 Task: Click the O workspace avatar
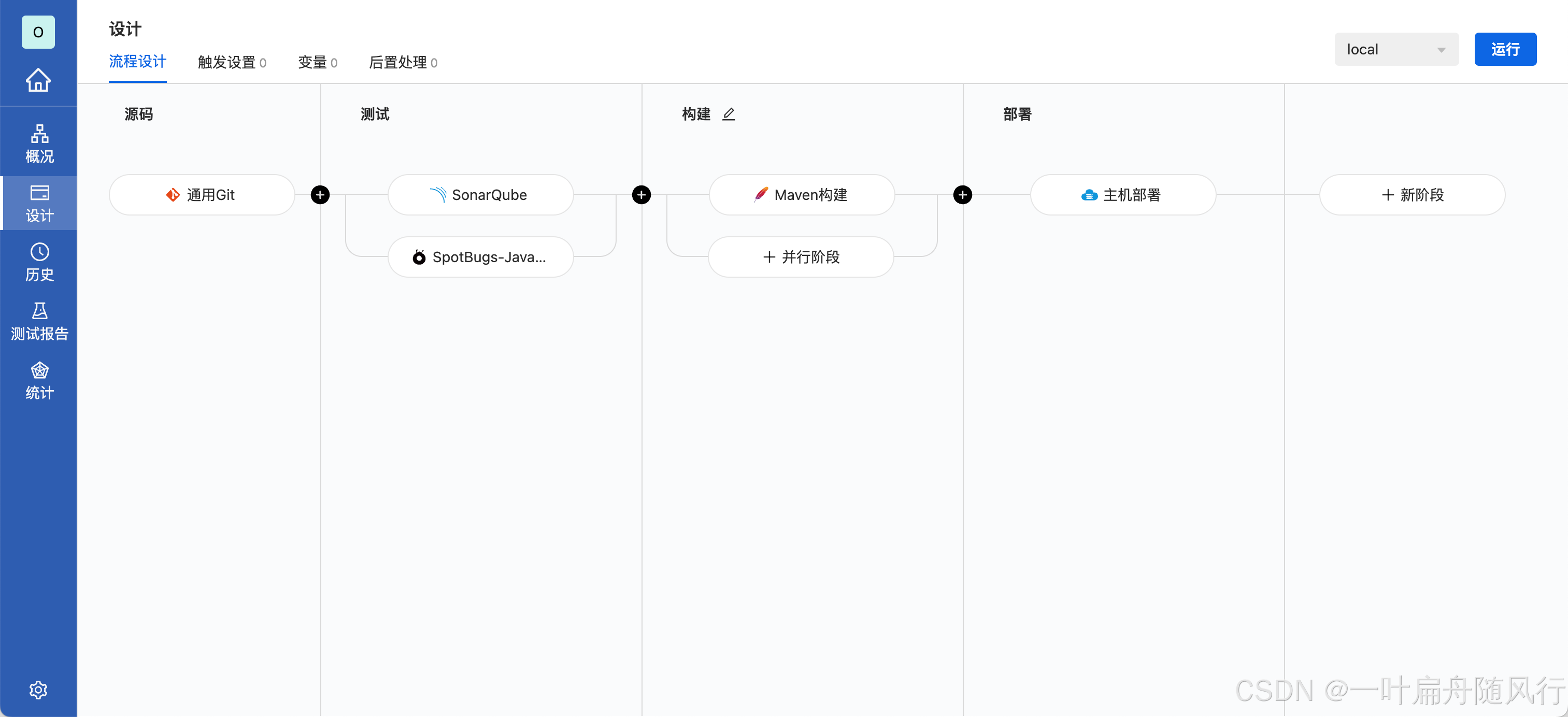[x=38, y=32]
